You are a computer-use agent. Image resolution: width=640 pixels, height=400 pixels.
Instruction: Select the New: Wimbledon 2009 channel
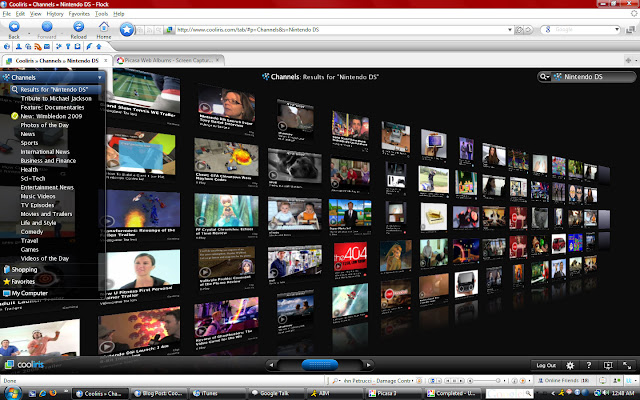click(51, 116)
